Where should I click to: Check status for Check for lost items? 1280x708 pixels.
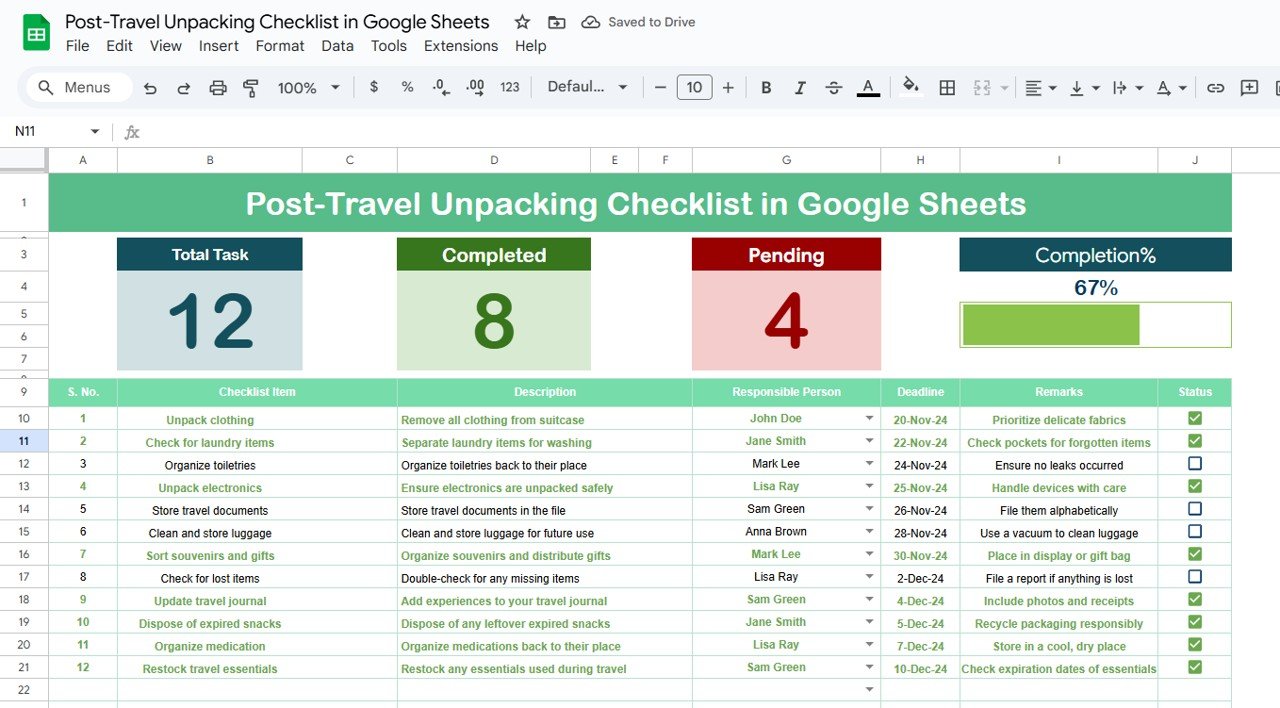[x=1194, y=577]
